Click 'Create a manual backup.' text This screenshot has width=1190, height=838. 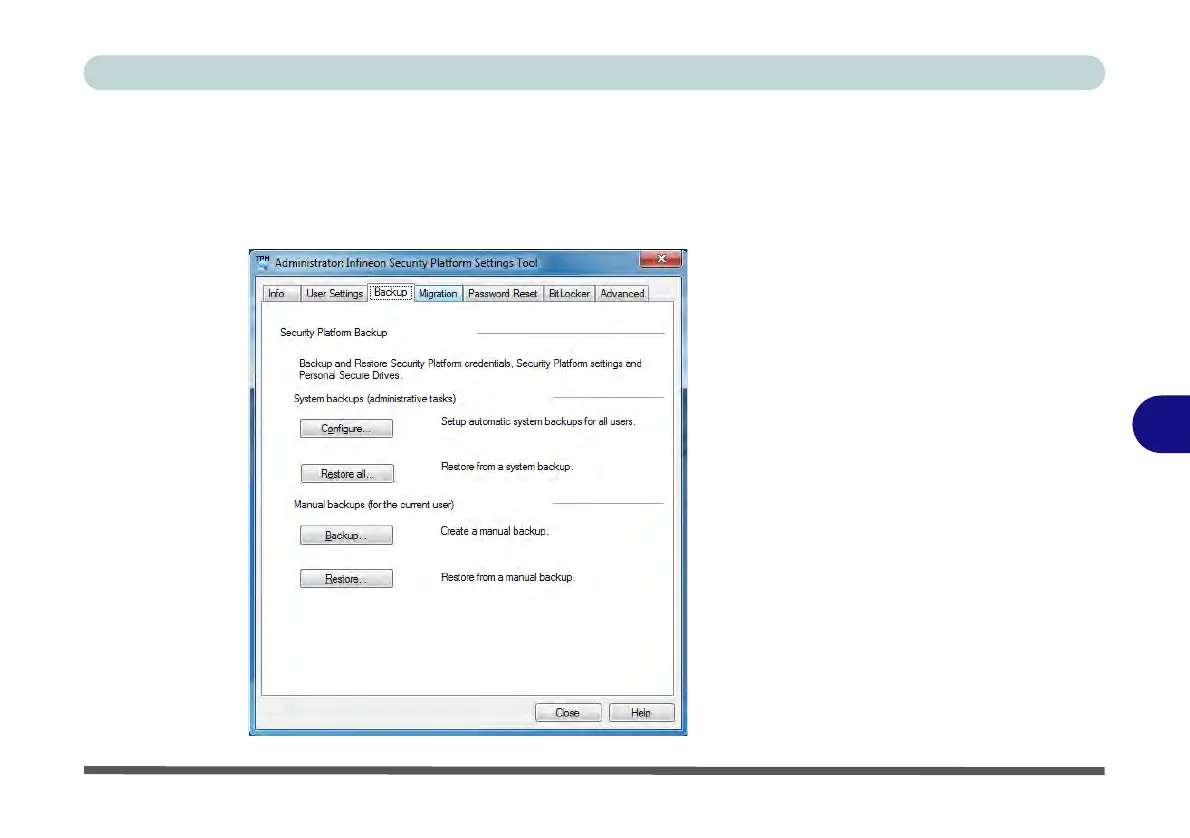494,531
